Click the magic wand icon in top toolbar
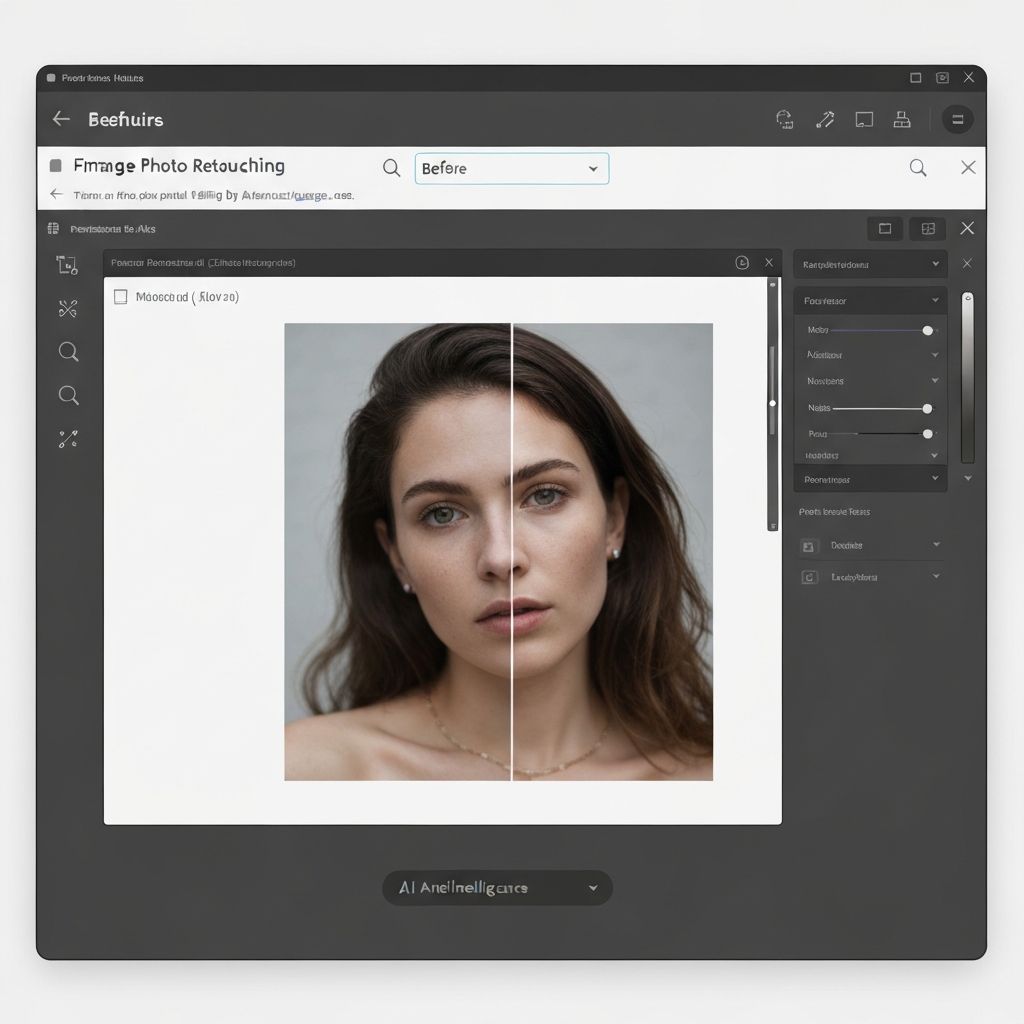The image size is (1024, 1024). (825, 120)
